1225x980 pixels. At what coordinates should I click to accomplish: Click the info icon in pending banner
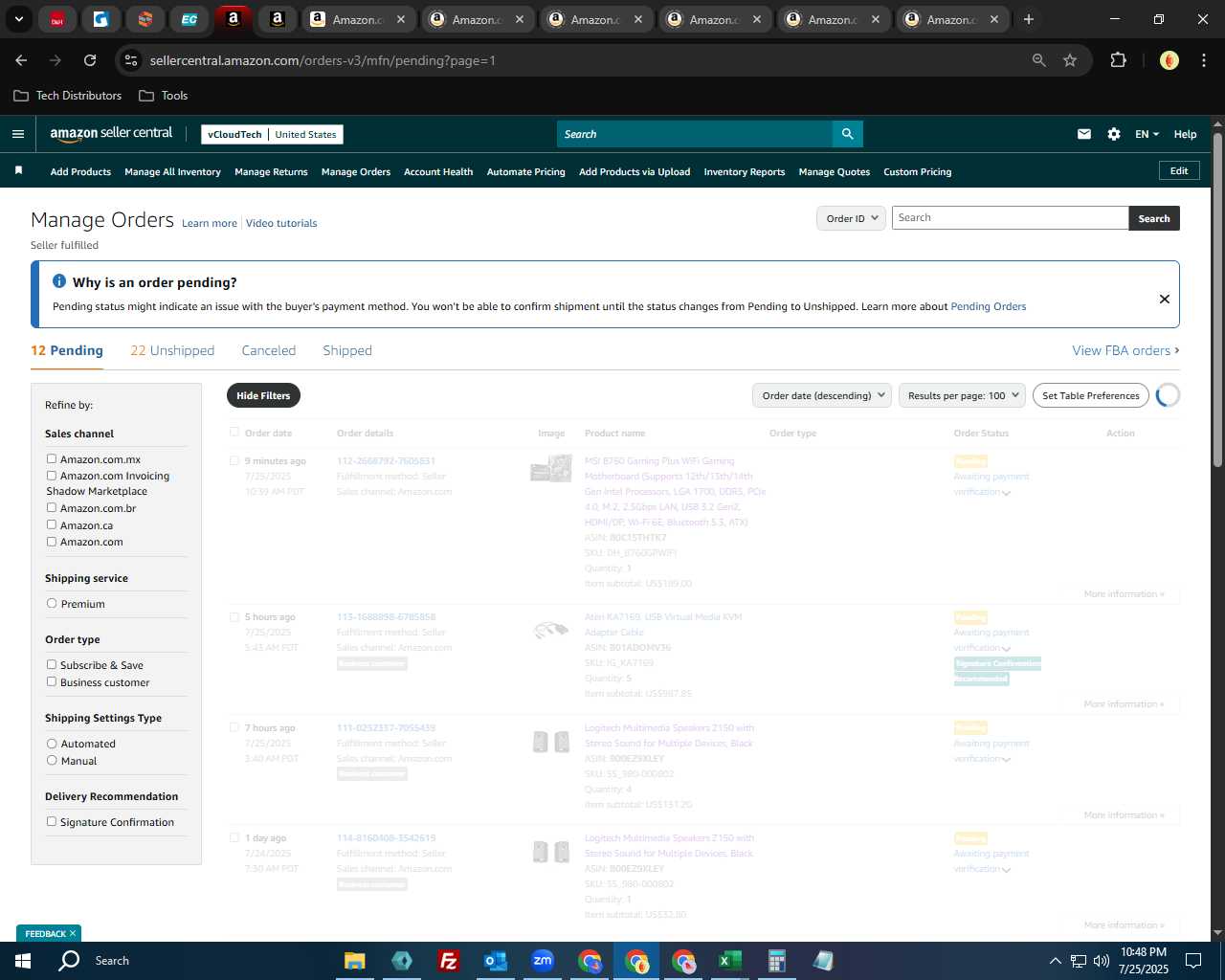pos(59,281)
